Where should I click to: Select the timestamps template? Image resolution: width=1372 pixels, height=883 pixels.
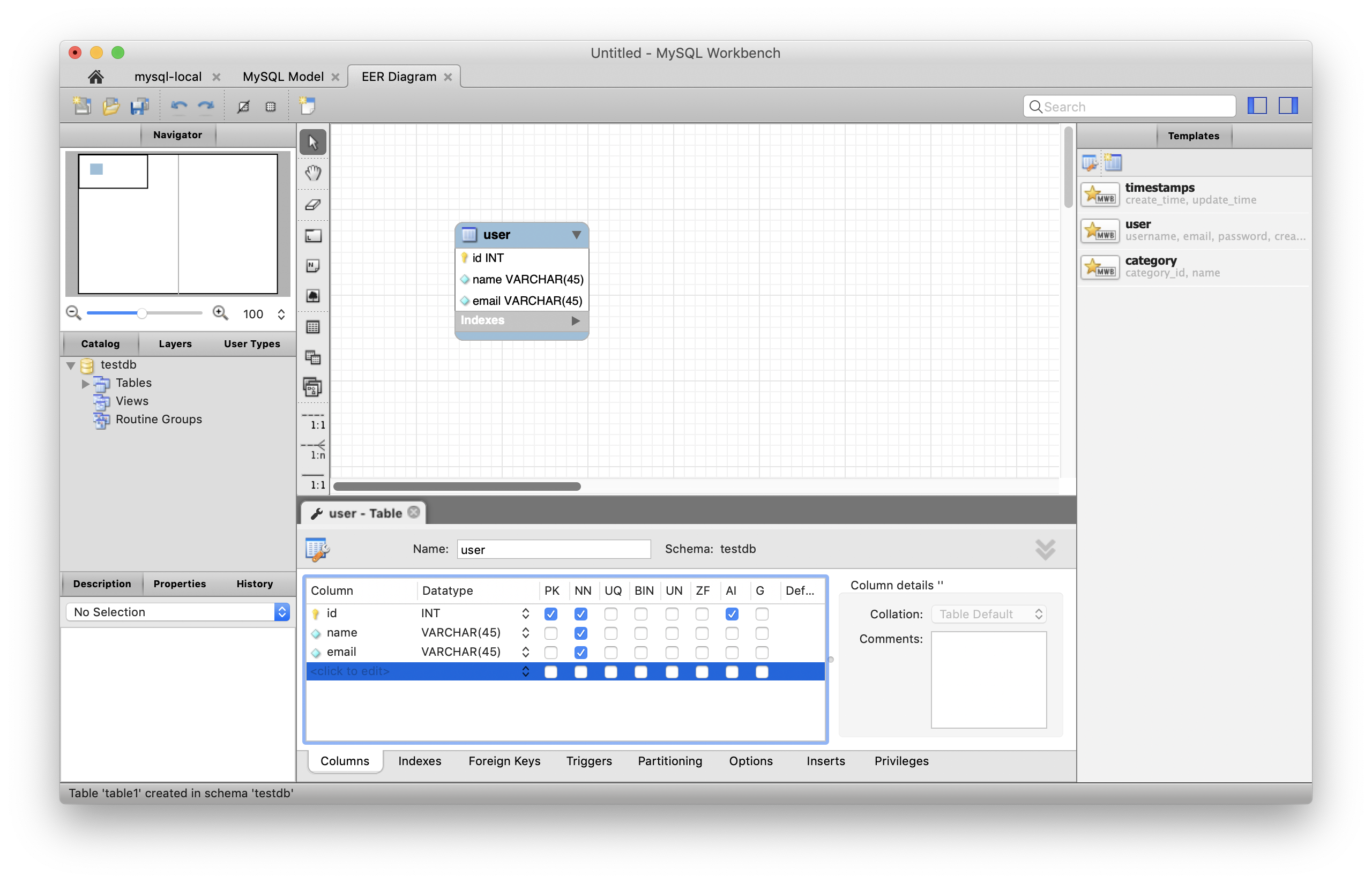[x=1194, y=194]
